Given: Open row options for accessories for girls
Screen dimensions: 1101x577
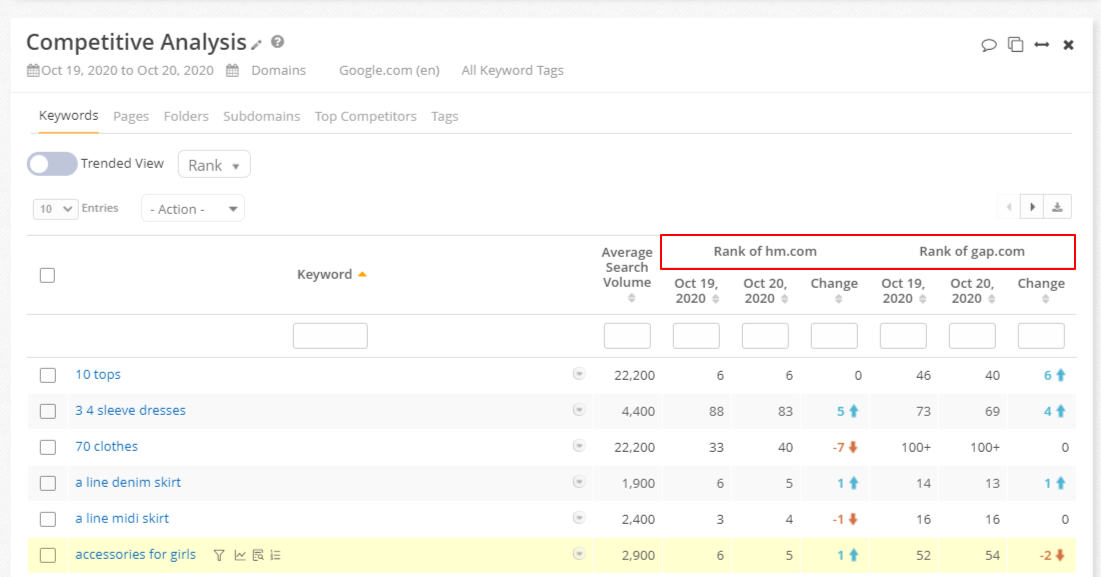Looking at the screenshot, I should [579, 554].
